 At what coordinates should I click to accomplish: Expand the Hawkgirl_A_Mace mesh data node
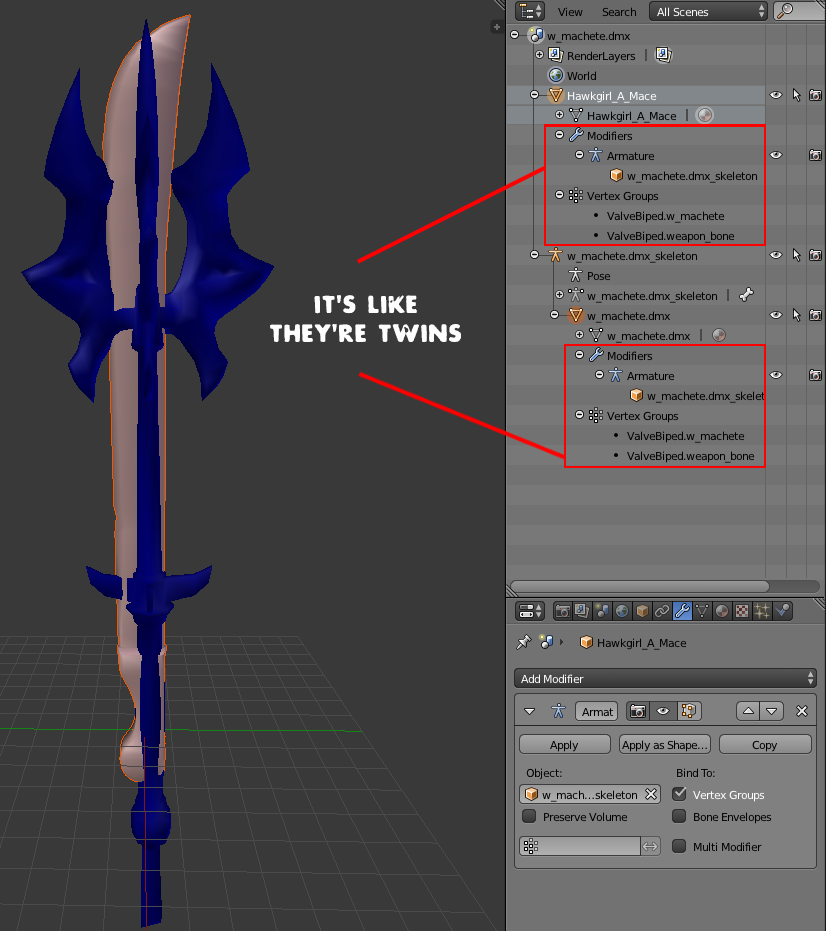pos(559,115)
